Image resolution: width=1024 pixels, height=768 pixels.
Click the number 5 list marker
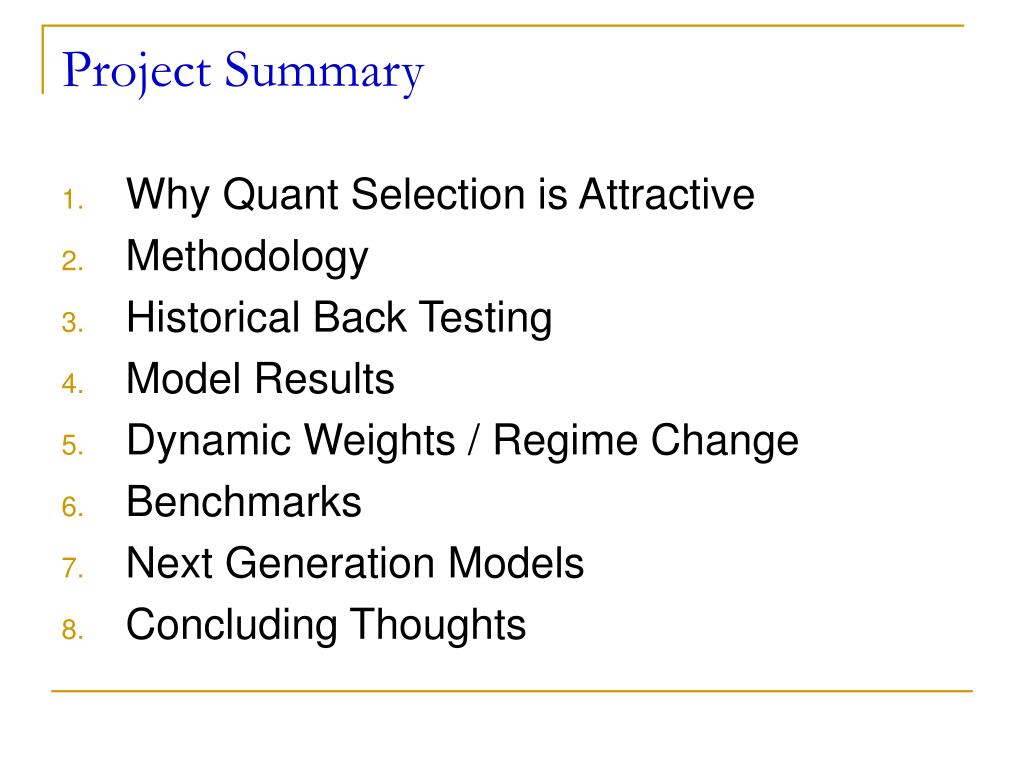tap(72, 445)
